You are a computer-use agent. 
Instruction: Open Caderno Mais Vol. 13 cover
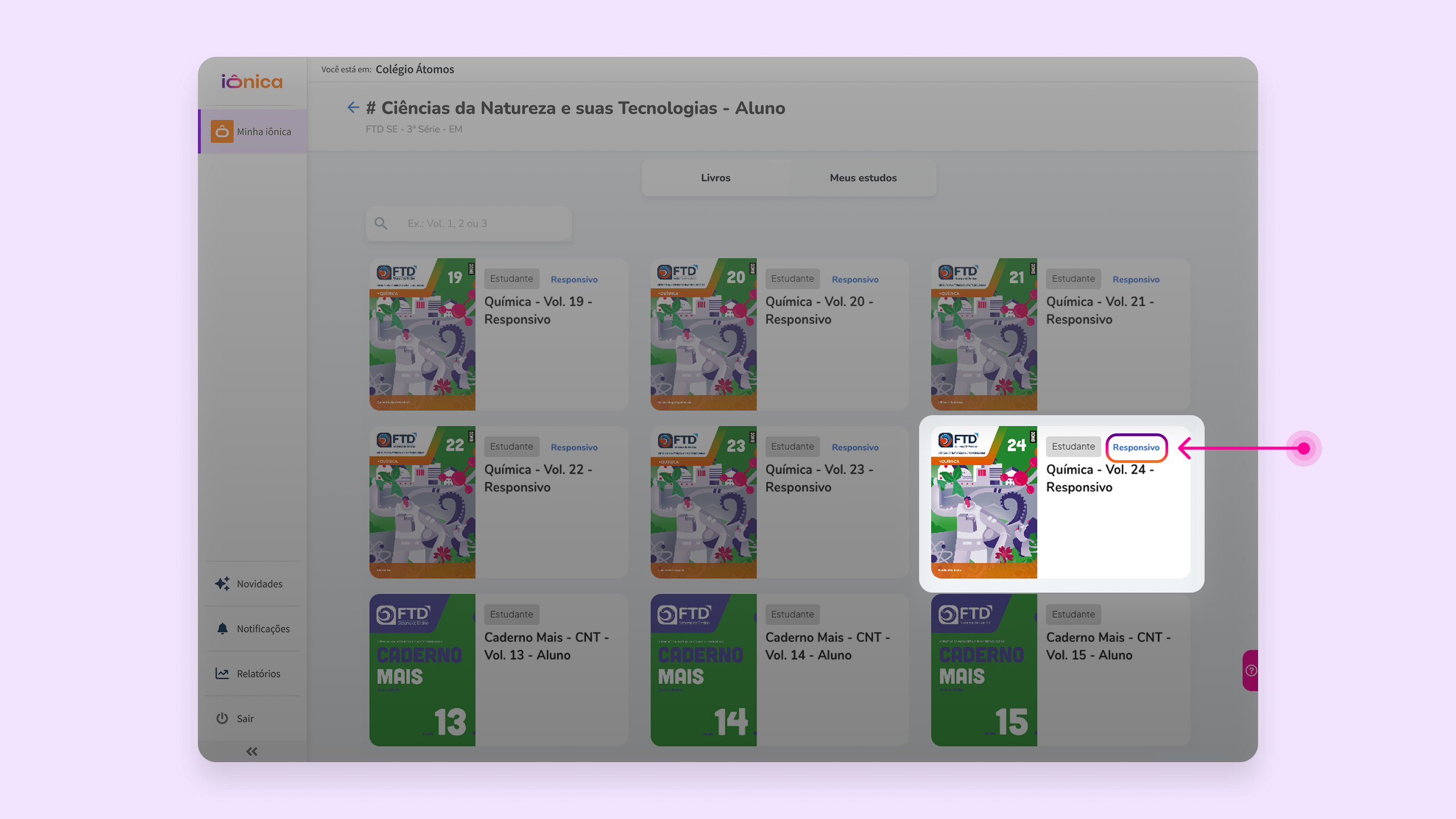422,670
